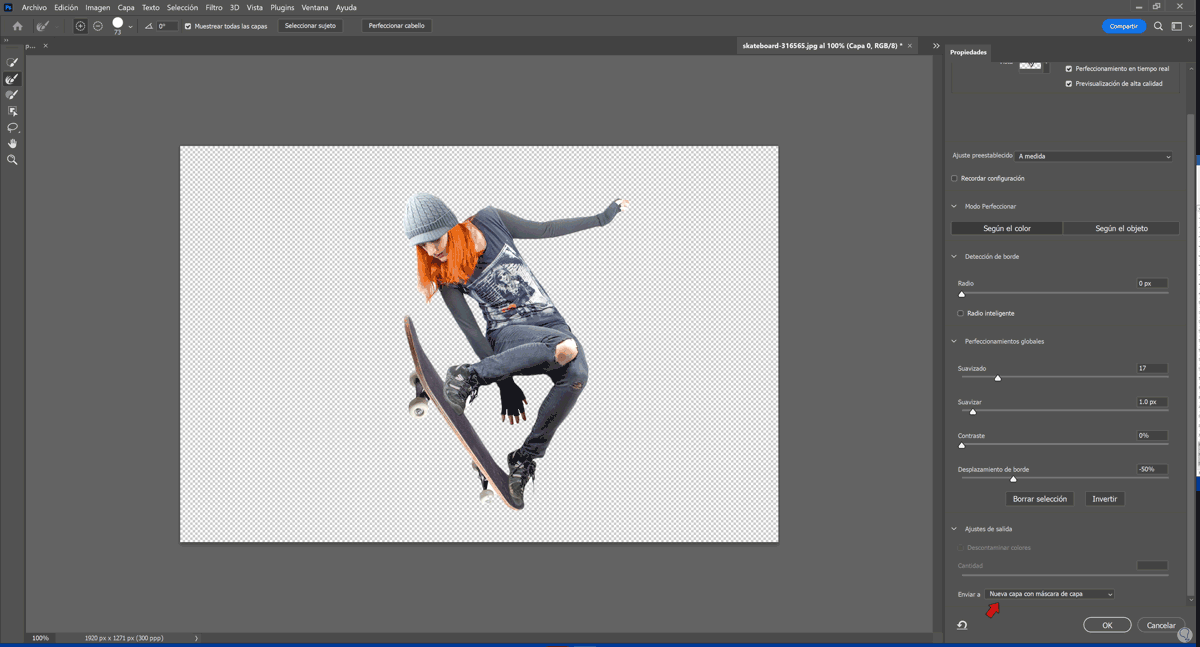Click the subtract-from-selection minus icon
This screenshot has width=1200, height=647.
pos(98,26)
